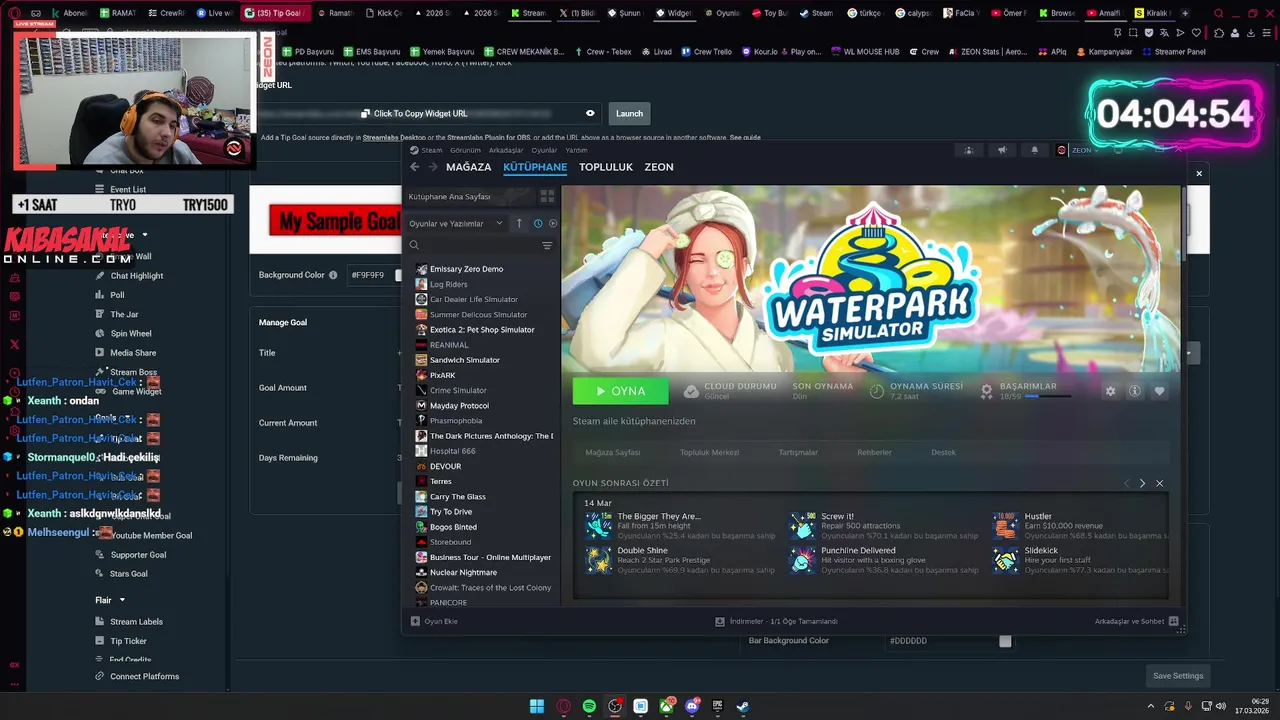The width and height of the screenshot is (1280, 720).
Task: Reveal the widget URL with eye icon
Action: pyautogui.click(x=590, y=113)
